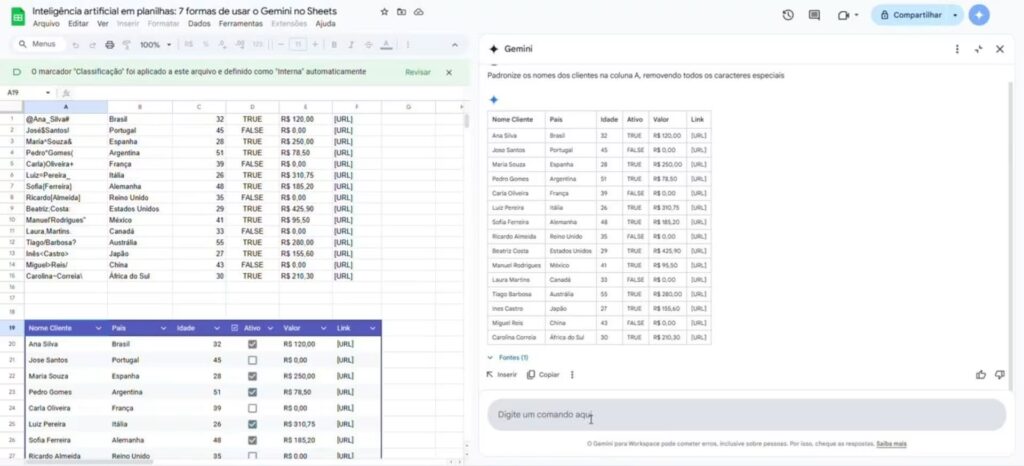Open the text color picker

pyautogui.click(x=386, y=45)
